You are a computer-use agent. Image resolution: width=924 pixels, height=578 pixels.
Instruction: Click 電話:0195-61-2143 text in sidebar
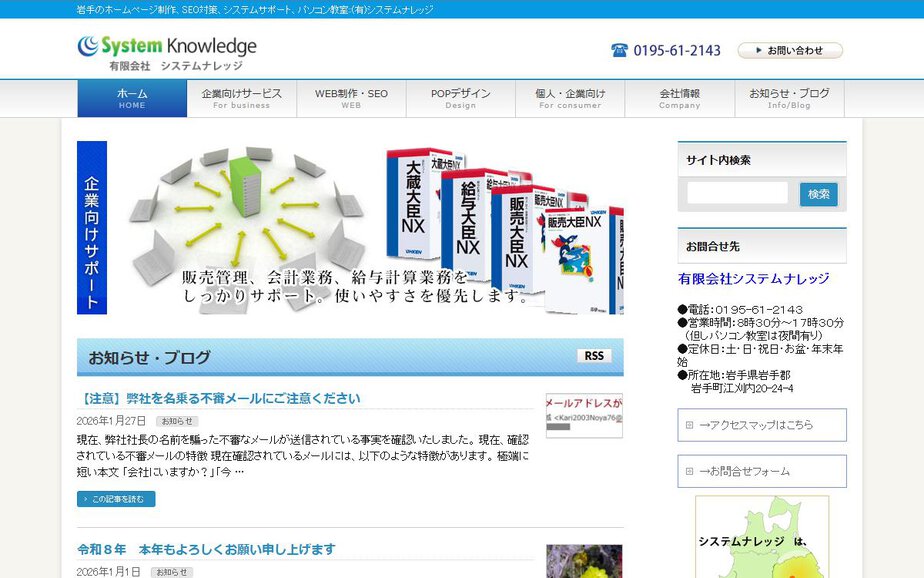coord(740,309)
